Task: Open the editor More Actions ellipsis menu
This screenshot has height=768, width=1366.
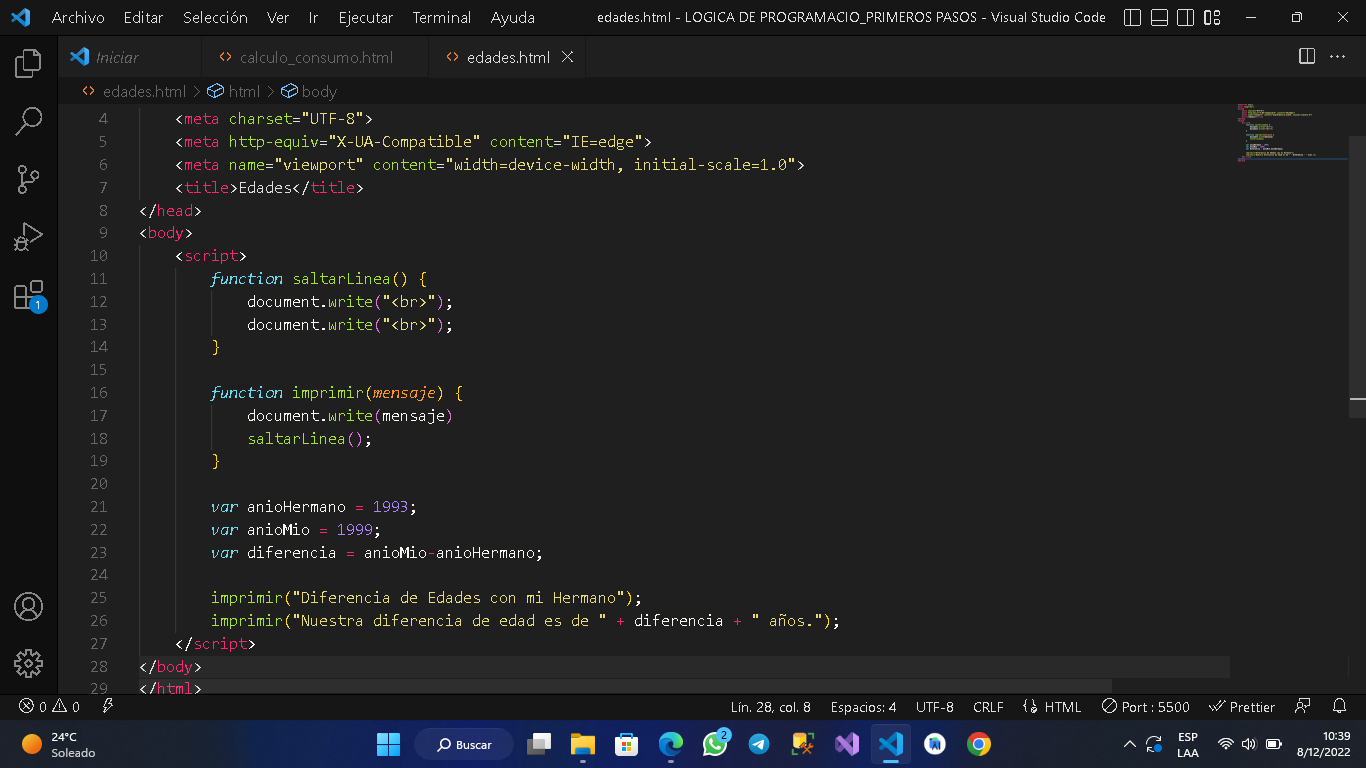Action: pyautogui.click(x=1337, y=57)
